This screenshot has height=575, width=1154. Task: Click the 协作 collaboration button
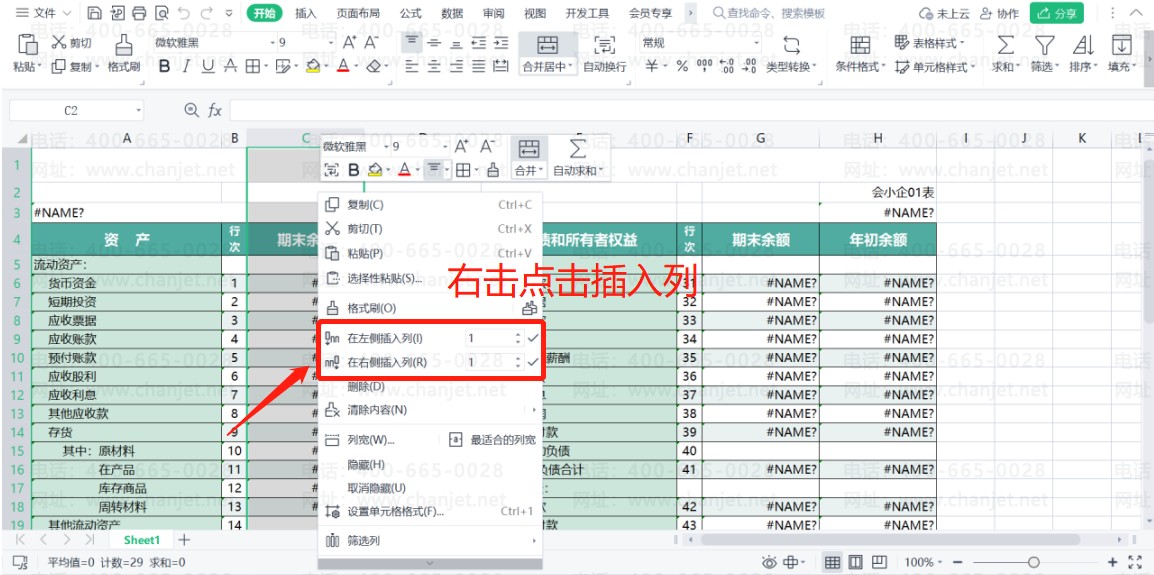(998, 13)
